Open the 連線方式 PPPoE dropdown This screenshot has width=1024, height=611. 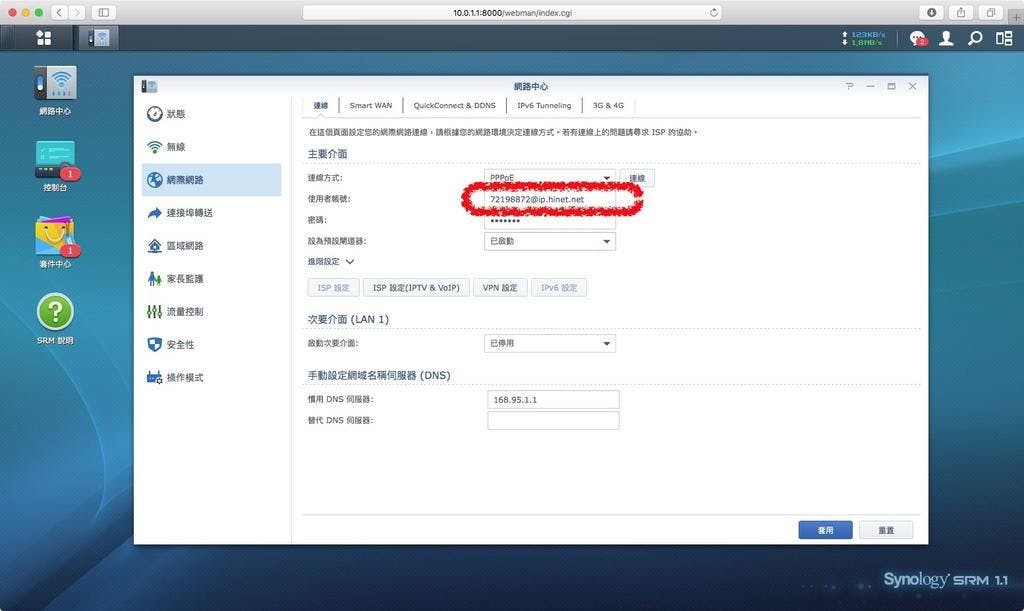point(549,178)
